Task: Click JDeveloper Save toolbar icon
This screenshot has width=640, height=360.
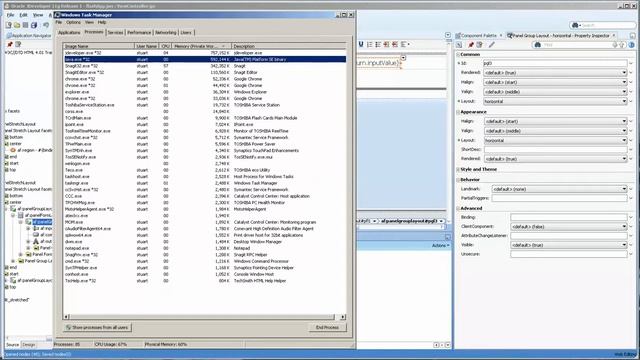Action: coord(26,25)
